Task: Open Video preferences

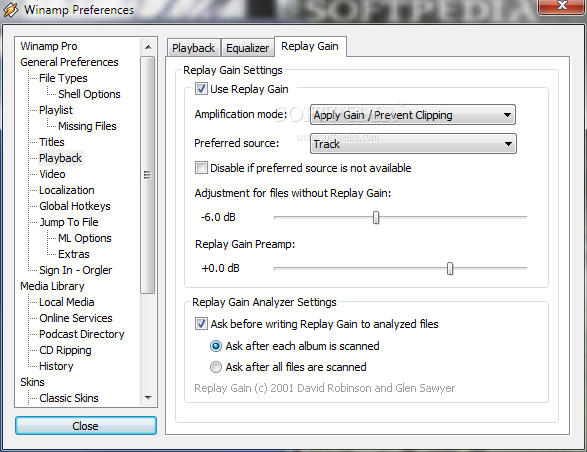Action: click(x=52, y=174)
